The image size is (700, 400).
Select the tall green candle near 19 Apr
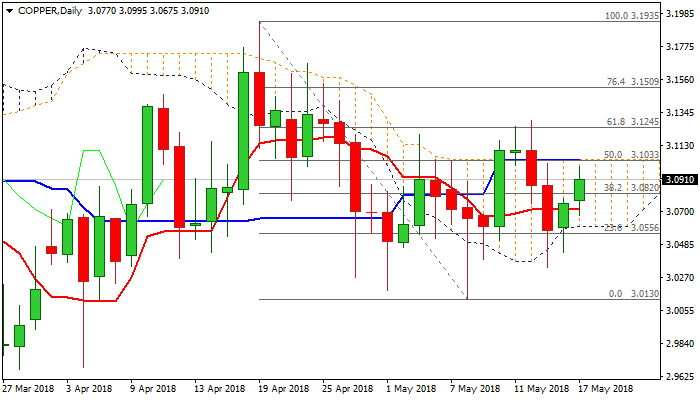click(243, 130)
